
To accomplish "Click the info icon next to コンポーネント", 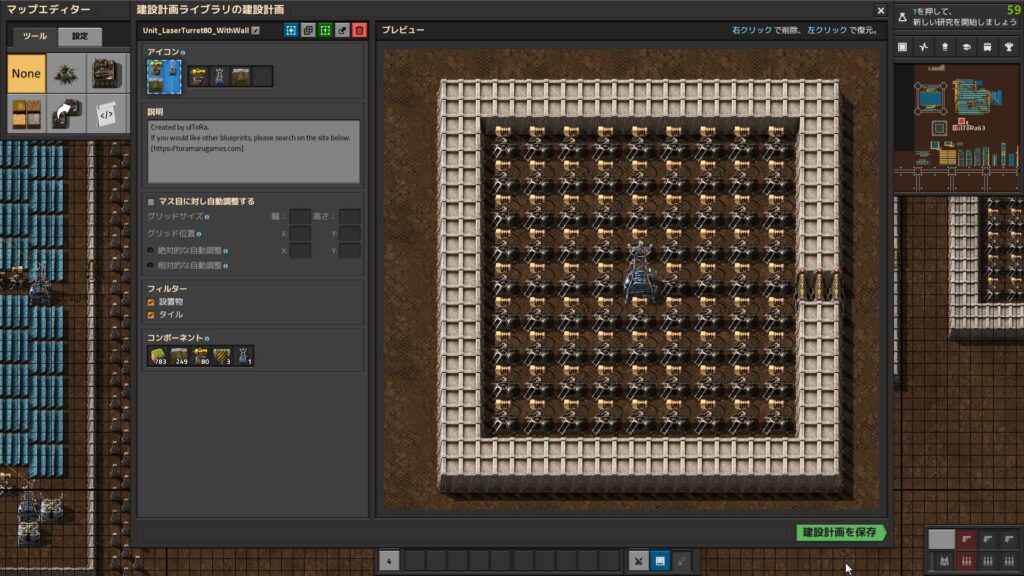I will [207, 338].
